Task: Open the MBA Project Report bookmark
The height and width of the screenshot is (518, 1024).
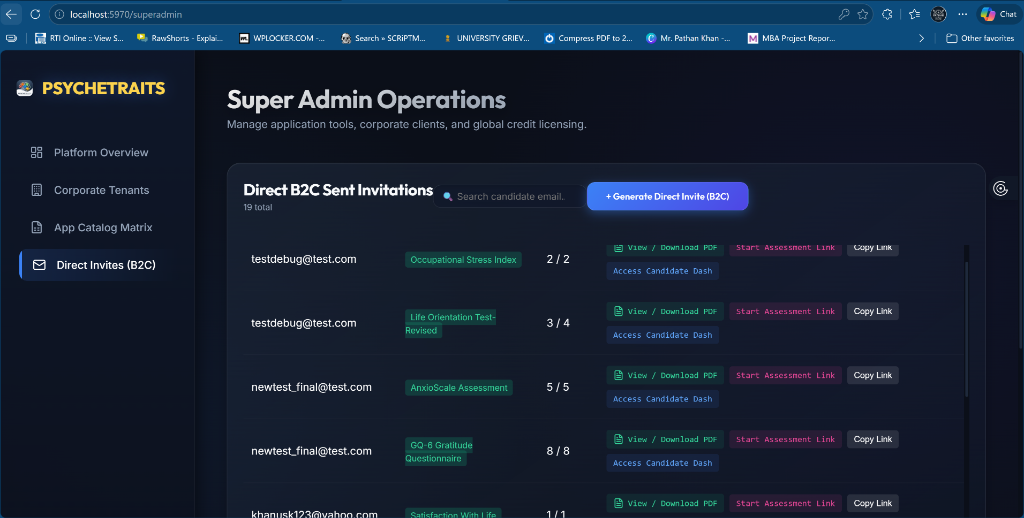Action: point(792,39)
